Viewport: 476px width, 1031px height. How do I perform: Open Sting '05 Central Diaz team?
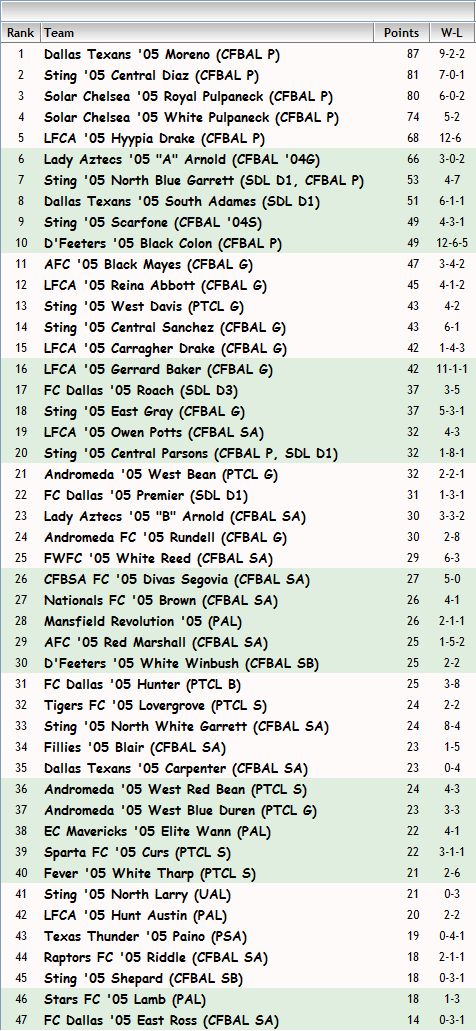[x=151, y=76]
